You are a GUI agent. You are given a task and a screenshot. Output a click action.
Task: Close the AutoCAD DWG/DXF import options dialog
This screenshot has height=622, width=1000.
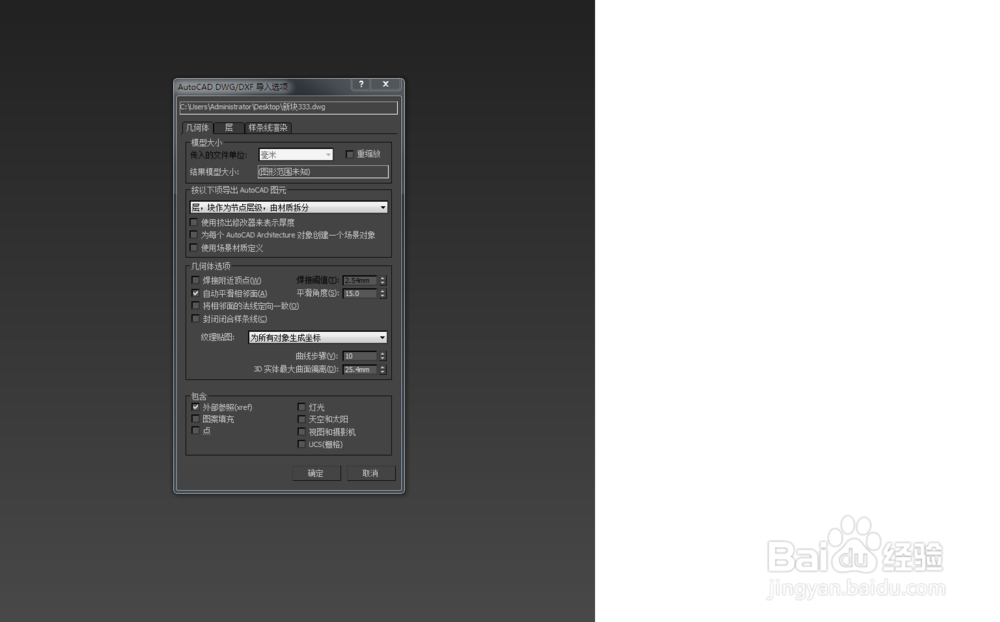pos(385,84)
